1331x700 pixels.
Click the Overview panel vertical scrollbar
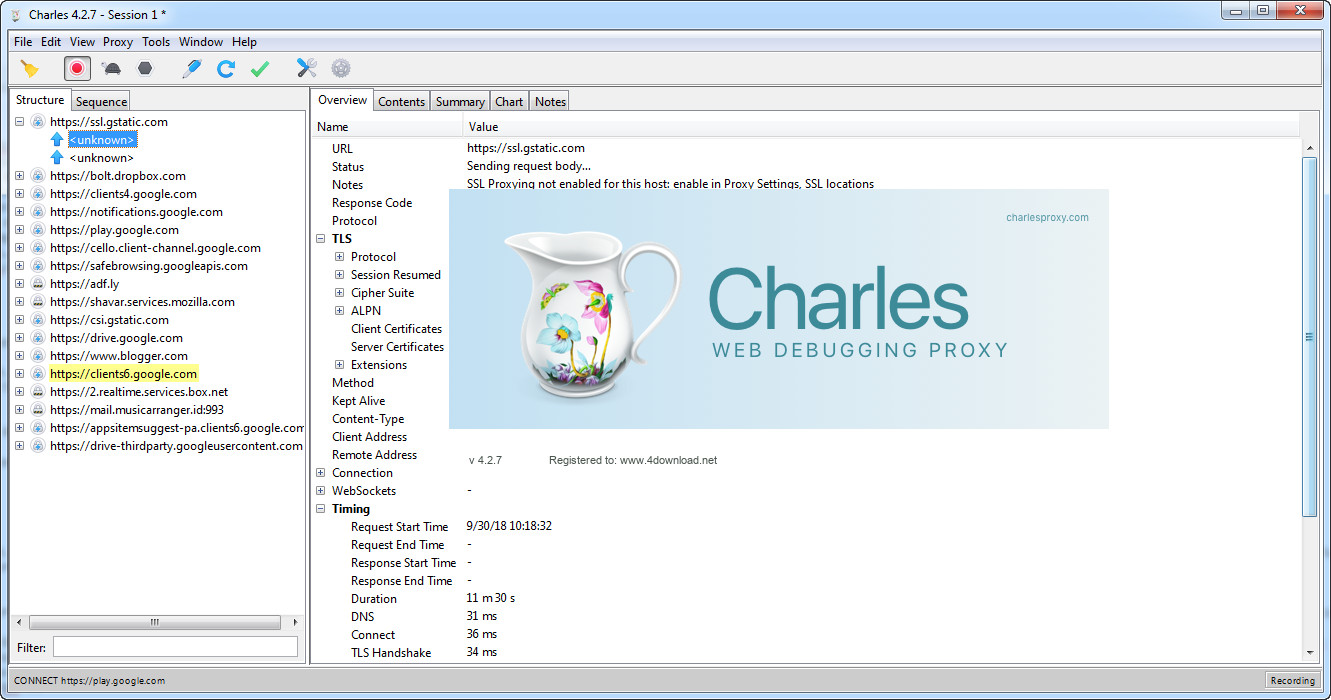(x=1309, y=337)
